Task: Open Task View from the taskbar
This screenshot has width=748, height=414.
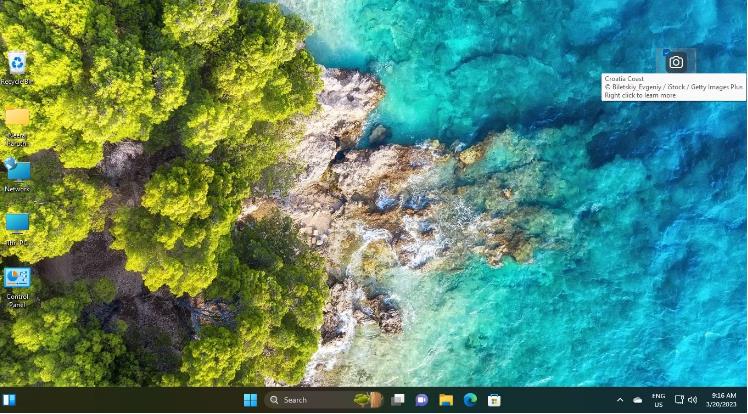Action: tap(398, 400)
